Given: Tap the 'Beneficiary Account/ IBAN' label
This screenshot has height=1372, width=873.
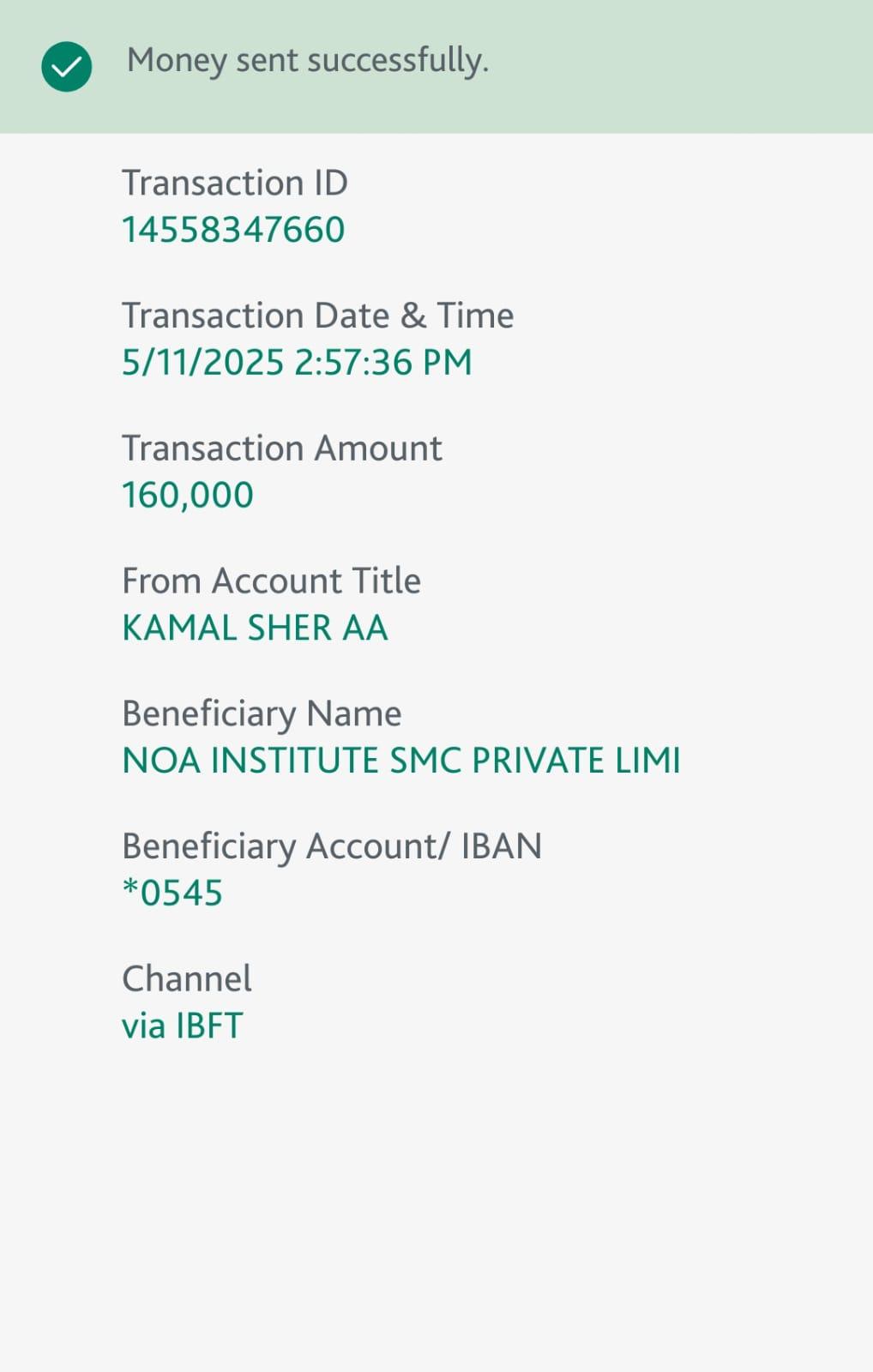Looking at the screenshot, I should point(332,846).
